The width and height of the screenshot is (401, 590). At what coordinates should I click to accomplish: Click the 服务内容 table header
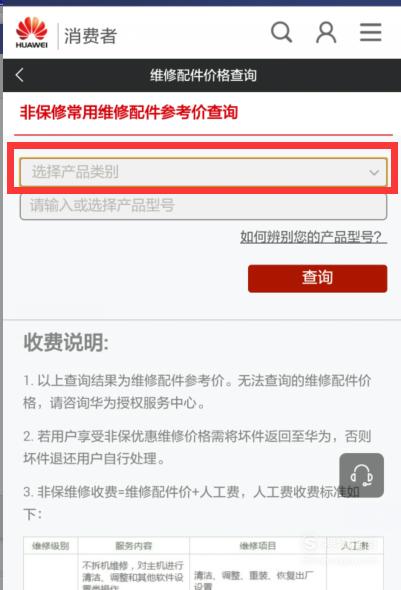click(134, 546)
